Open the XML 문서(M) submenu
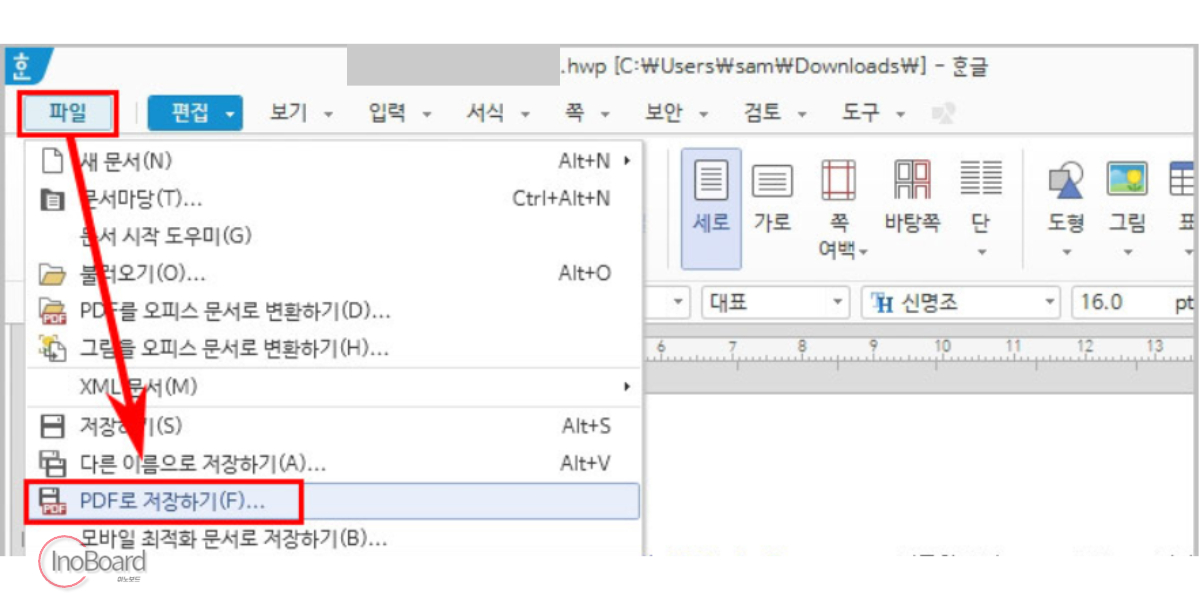The image size is (1200, 600). click(333, 386)
